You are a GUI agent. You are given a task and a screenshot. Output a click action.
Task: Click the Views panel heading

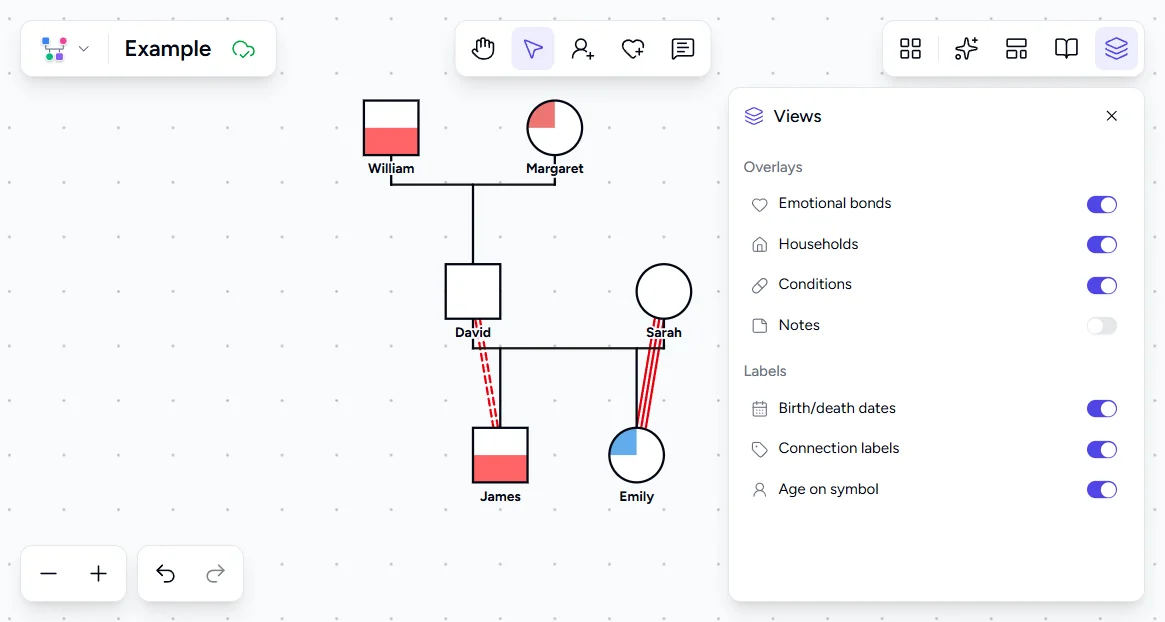pos(797,116)
